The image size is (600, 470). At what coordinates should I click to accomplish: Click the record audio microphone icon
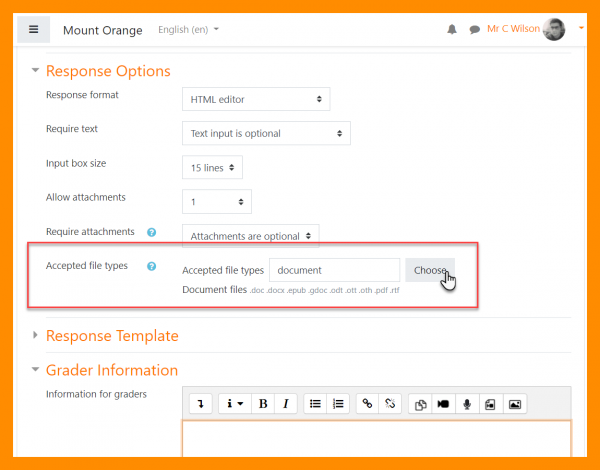[x=466, y=404]
